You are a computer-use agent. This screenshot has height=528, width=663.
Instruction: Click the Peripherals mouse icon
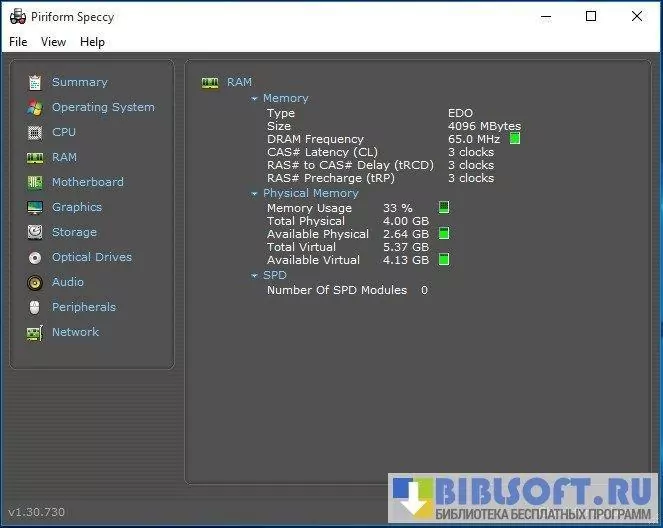[x=35, y=307]
